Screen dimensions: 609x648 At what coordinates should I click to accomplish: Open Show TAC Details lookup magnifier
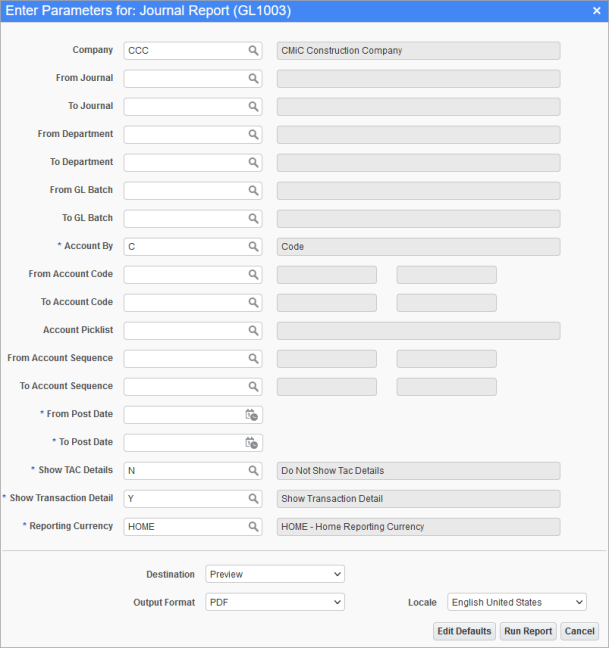(253, 471)
